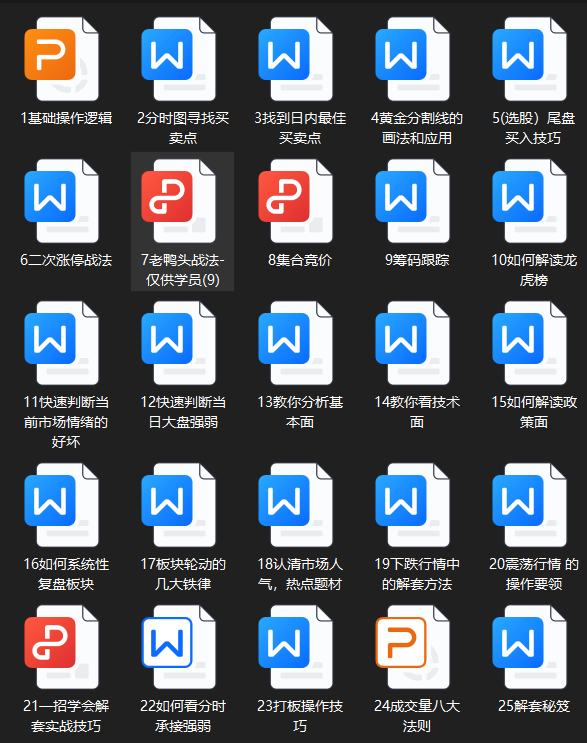Viewport: 587px width, 743px height.
Task: Select the PDF icon of 21一招学会解套实战技巧
Action: [62, 647]
